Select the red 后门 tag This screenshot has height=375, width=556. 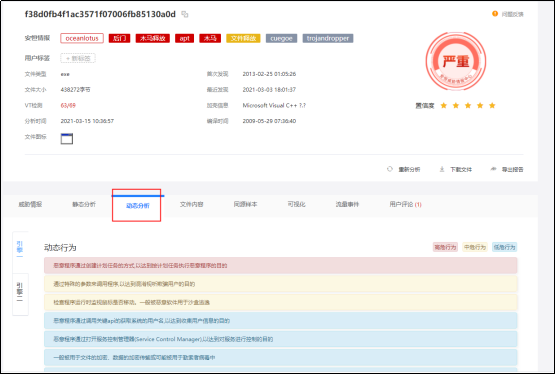click(119, 38)
